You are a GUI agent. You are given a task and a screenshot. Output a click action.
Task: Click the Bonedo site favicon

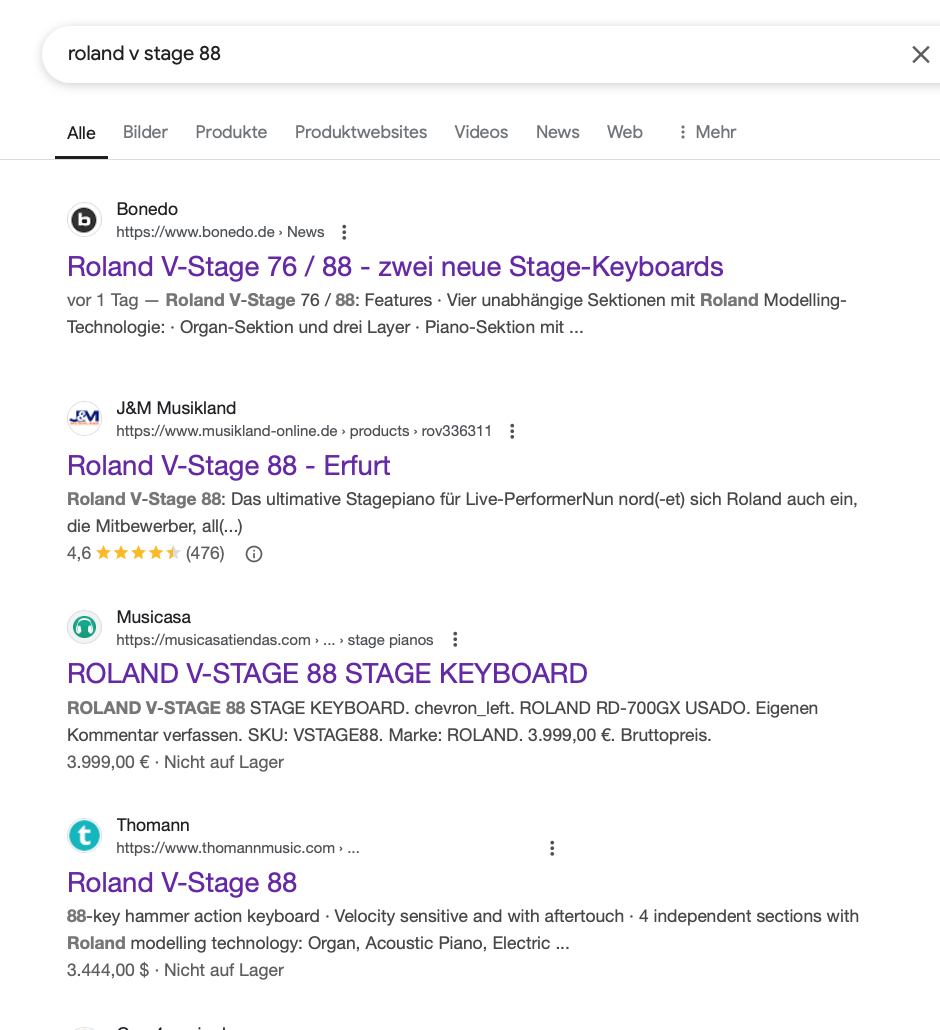pyautogui.click(x=84, y=219)
